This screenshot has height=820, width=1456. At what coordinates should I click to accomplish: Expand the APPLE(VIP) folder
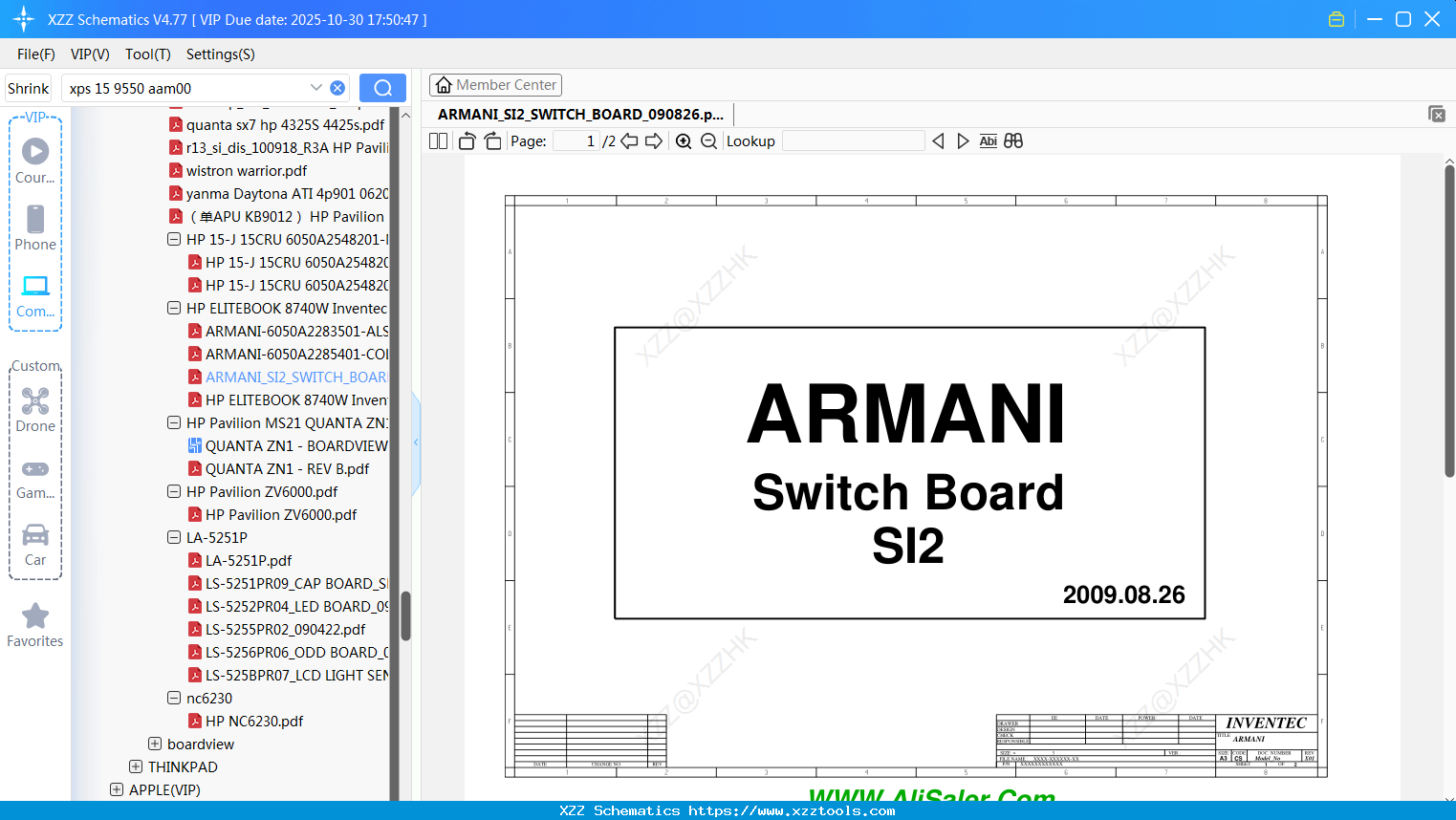pyautogui.click(x=117, y=789)
